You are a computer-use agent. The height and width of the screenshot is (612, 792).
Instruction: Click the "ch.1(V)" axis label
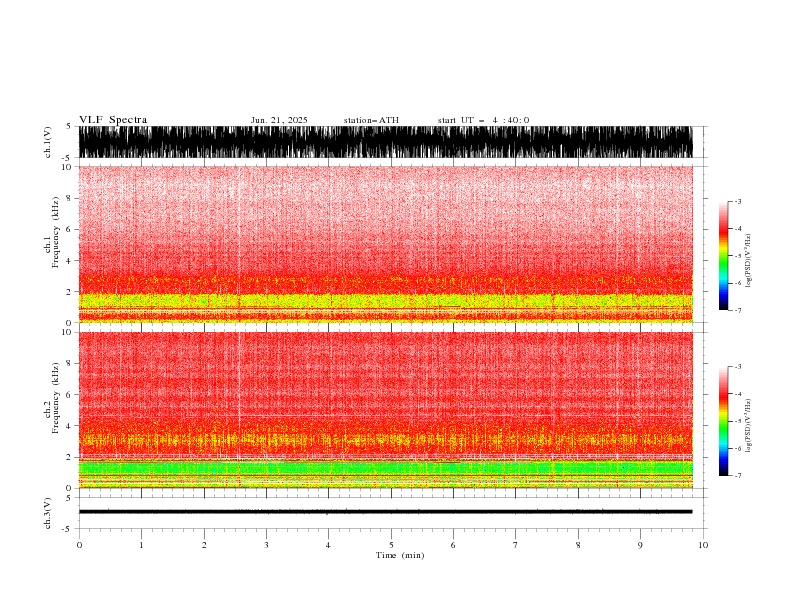point(48,142)
